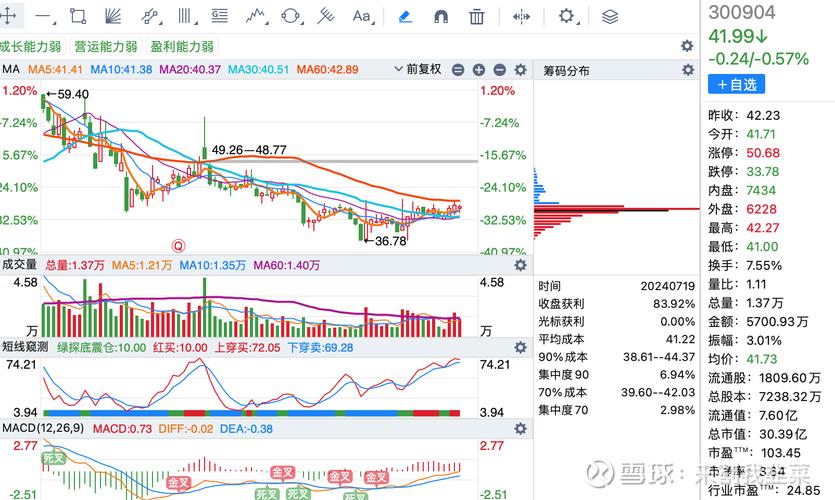Select the crosshair cursor tool

point(7,16)
